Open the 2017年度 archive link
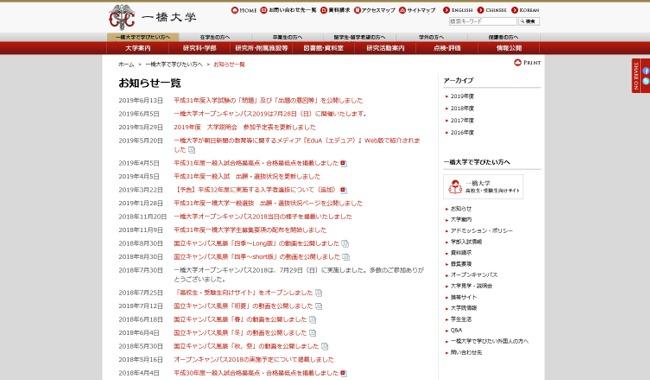Image resolution: width=650 pixels, height=380 pixels. pos(462,120)
